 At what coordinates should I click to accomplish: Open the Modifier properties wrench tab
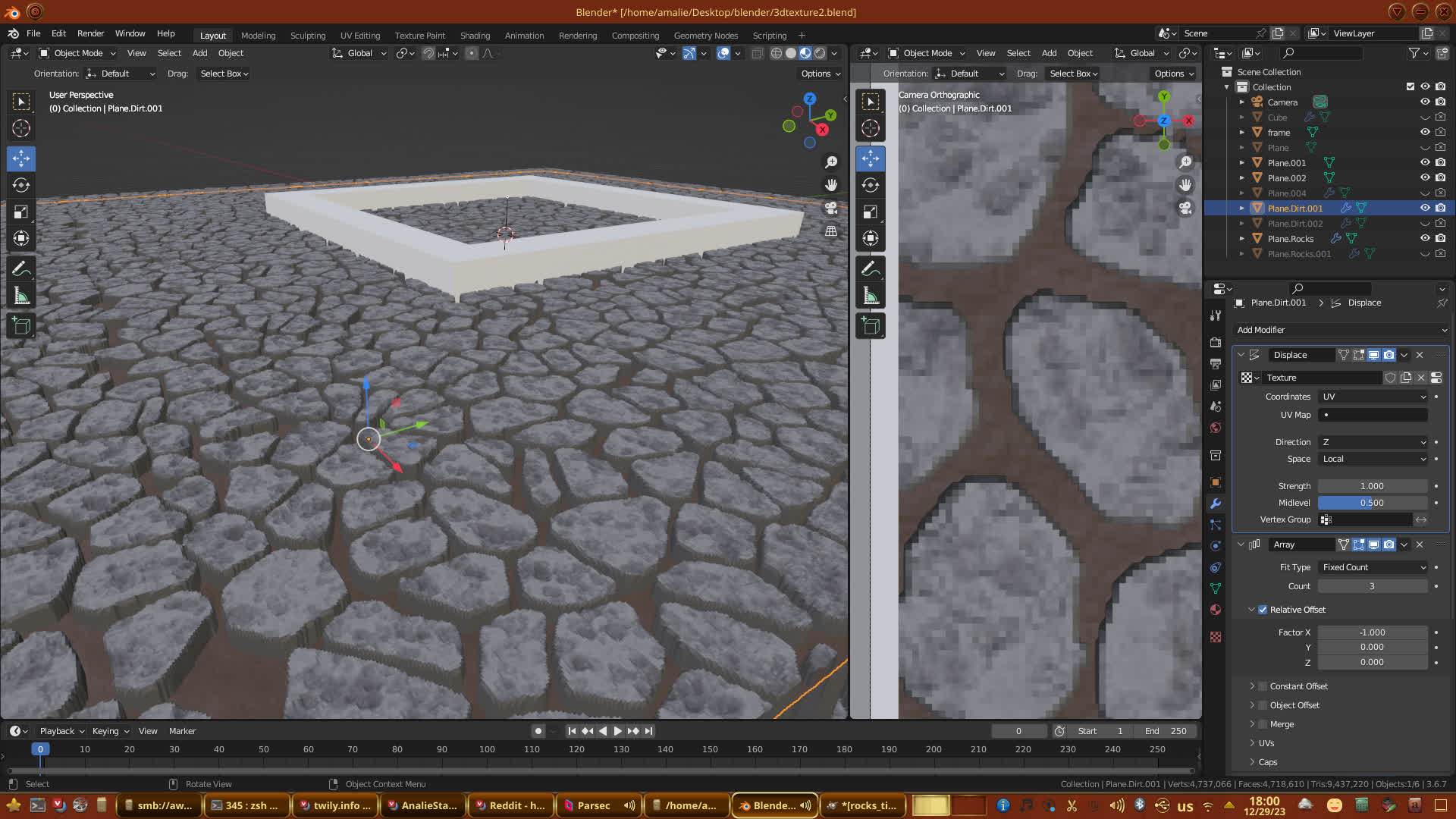1216,504
